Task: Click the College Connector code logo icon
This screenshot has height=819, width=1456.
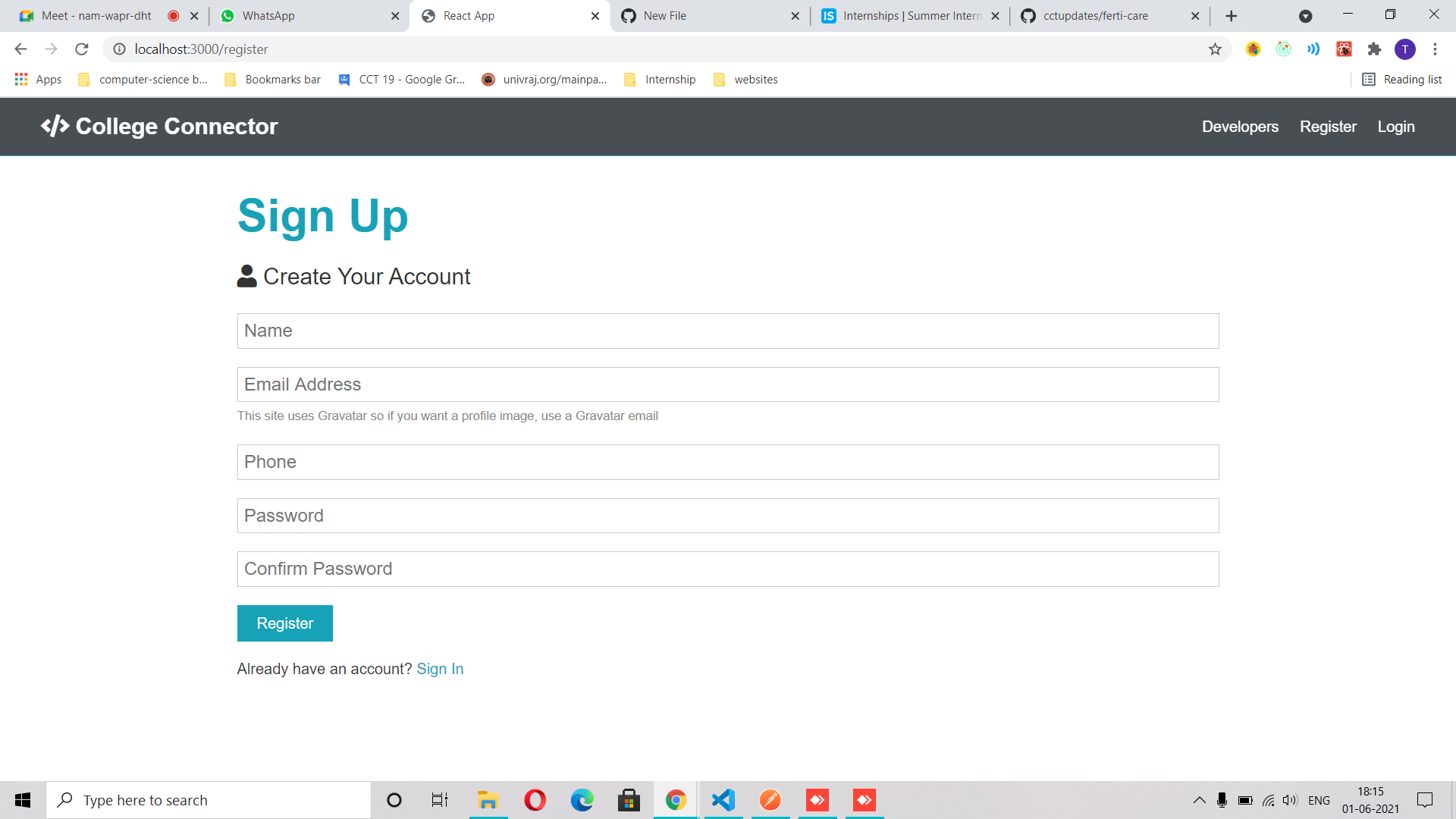Action: click(55, 126)
